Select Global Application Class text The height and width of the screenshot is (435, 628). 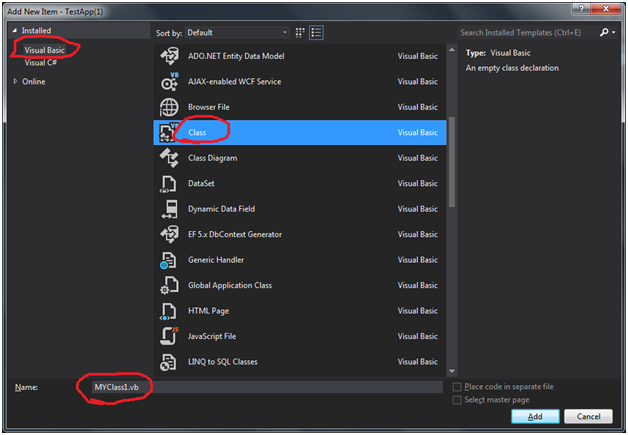(x=230, y=286)
